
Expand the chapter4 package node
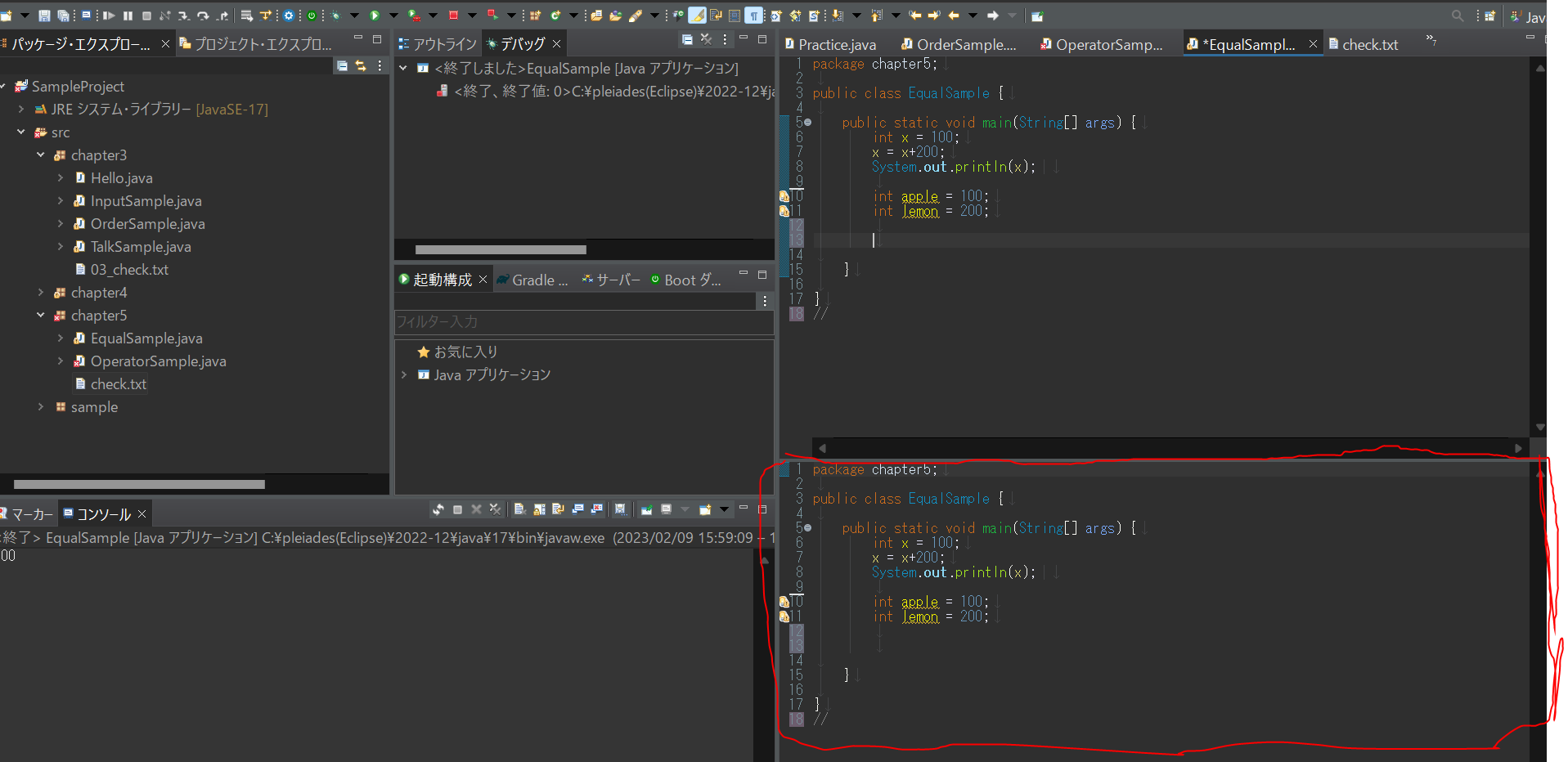pyautogui.click(x=40, y=292)
